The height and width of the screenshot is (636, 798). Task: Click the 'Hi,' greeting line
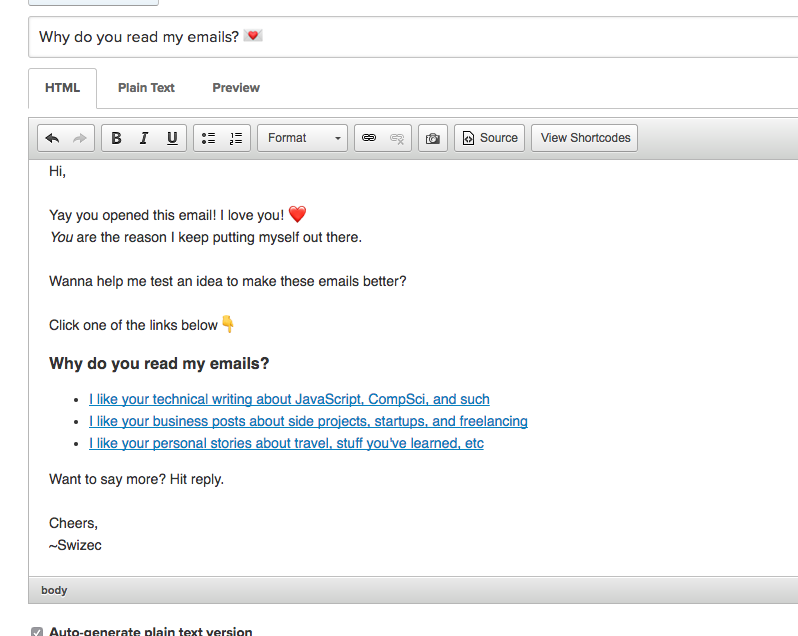tap(58, 171)
